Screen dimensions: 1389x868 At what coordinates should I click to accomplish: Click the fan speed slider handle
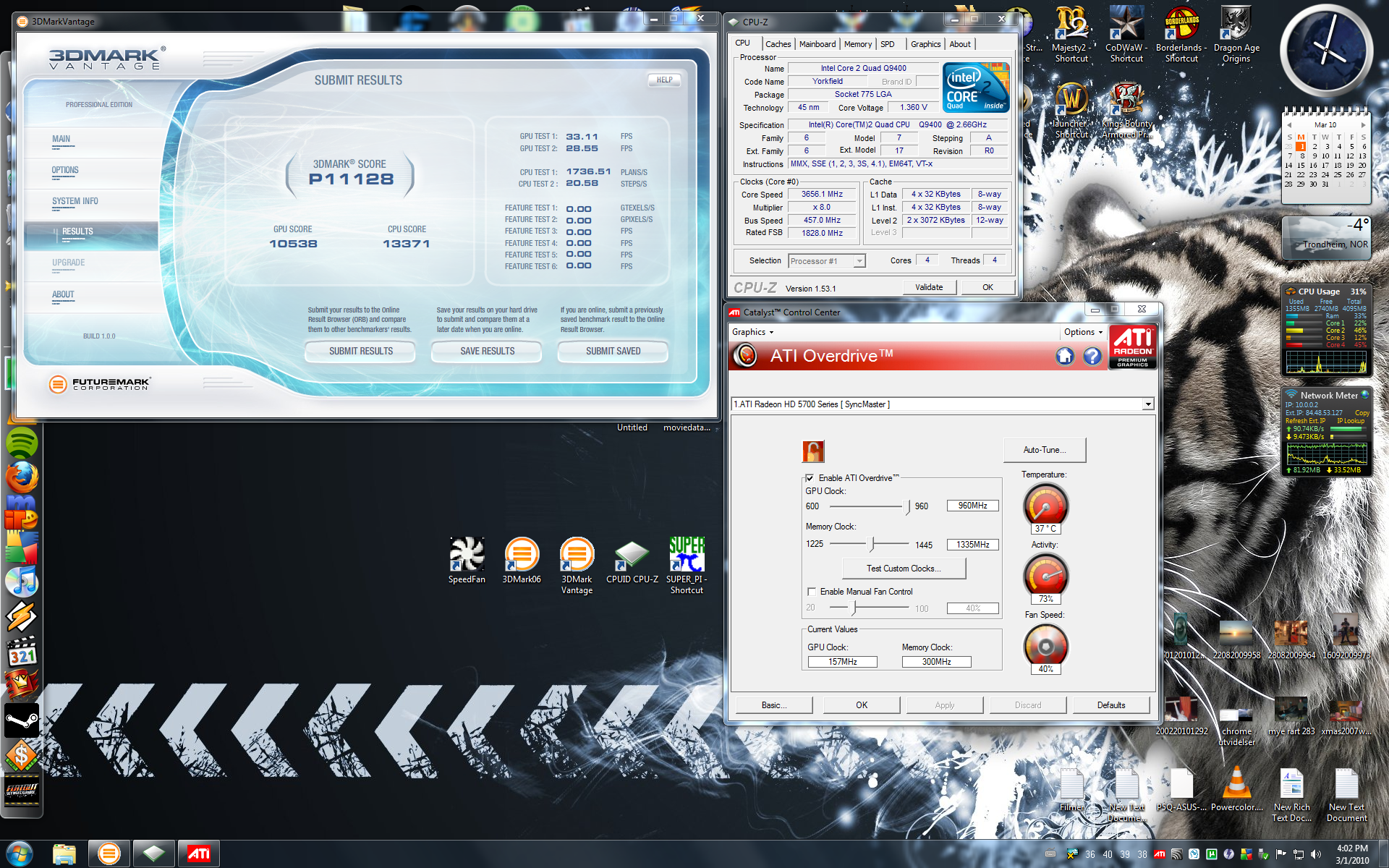click(851, 608)
